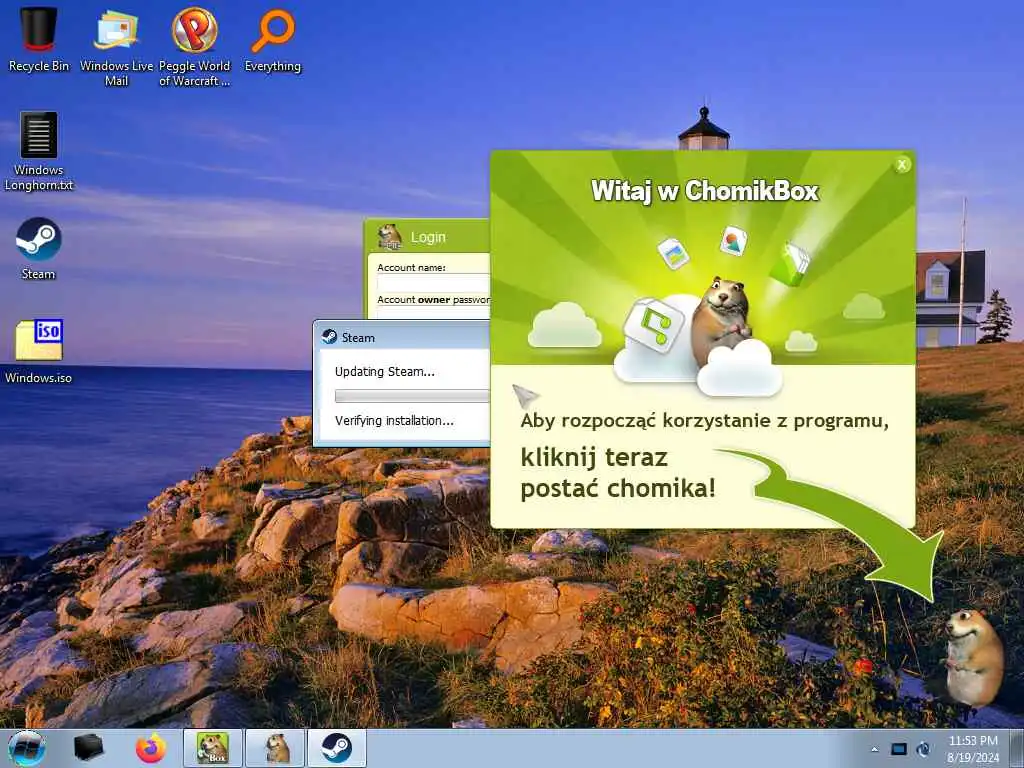Viewport: 1024px width, 768px height.
Task: Switch to Steam taskbar button
Action: [x=337, y=748]
